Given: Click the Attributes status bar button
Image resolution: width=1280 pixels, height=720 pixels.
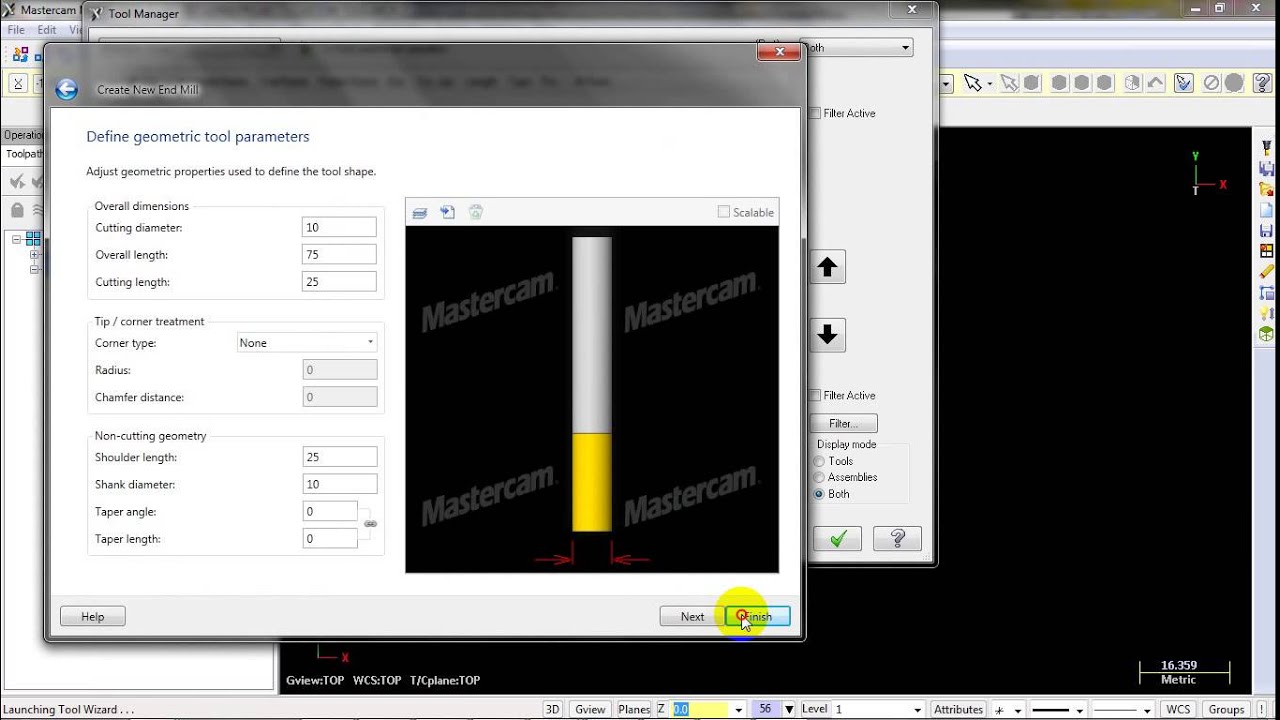Looking at the screenshot, I should [x=958, y=709].
